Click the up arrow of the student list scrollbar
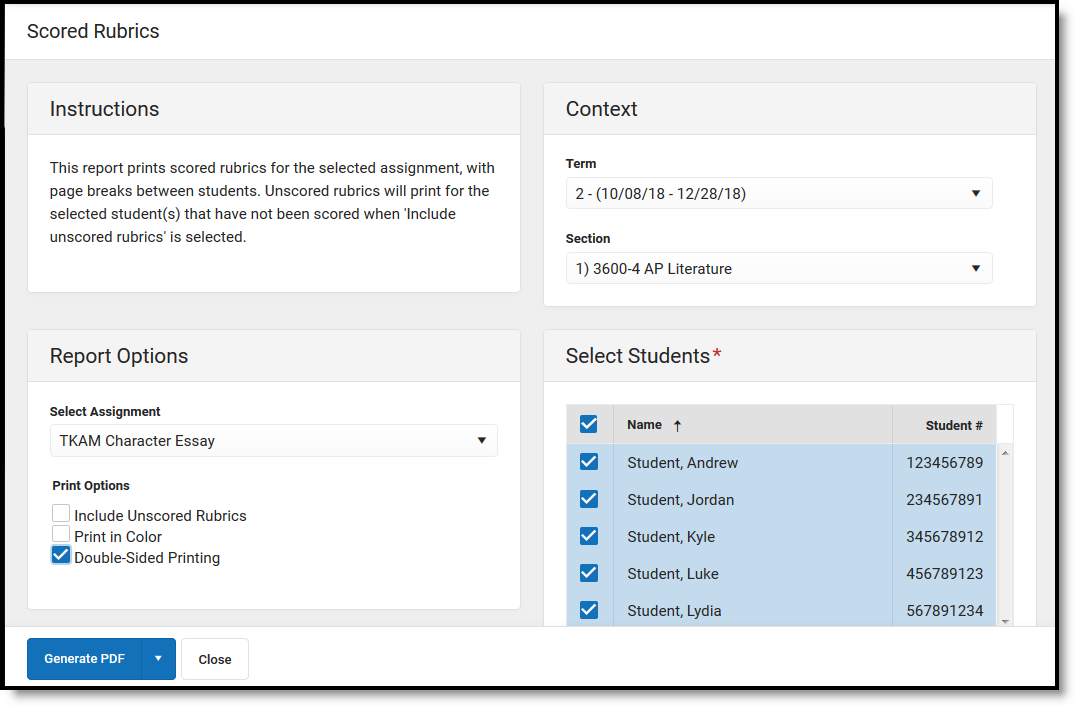The width and height of the screenshot is (1075, 706). [x=1004, y=453]
